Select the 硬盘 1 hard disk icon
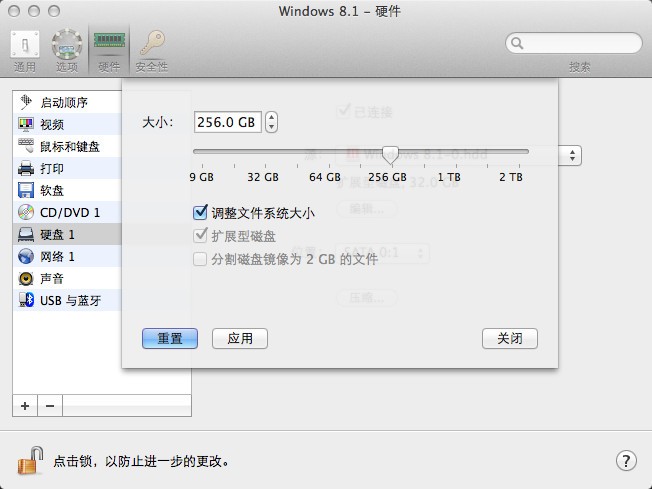 click(x=26, y=235)
